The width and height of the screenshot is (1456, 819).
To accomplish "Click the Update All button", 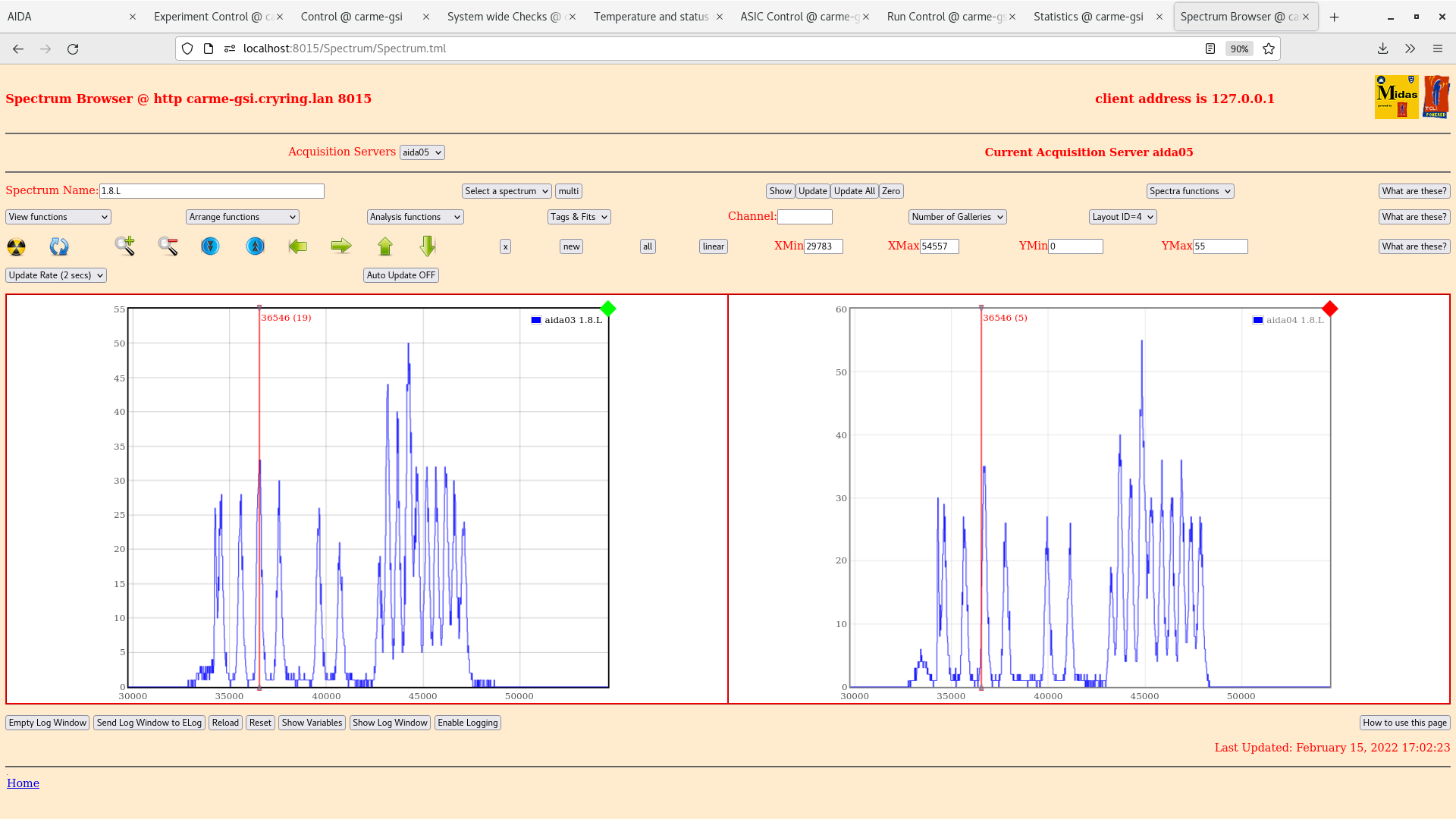I will point(854,191).
